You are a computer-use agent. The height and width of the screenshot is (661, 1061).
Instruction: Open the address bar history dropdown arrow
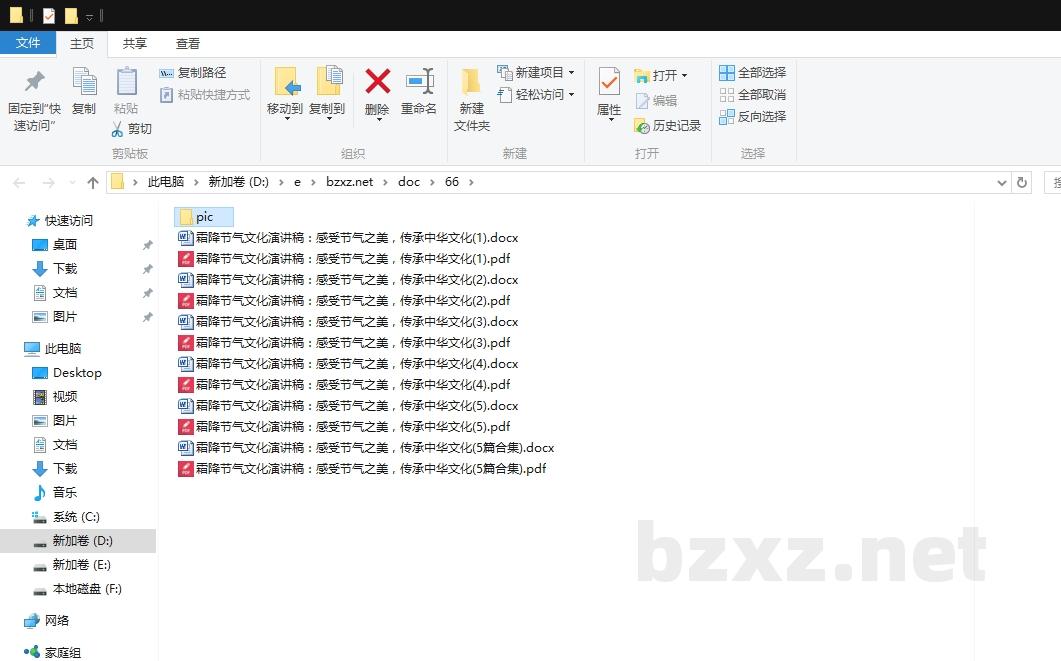1002,183
